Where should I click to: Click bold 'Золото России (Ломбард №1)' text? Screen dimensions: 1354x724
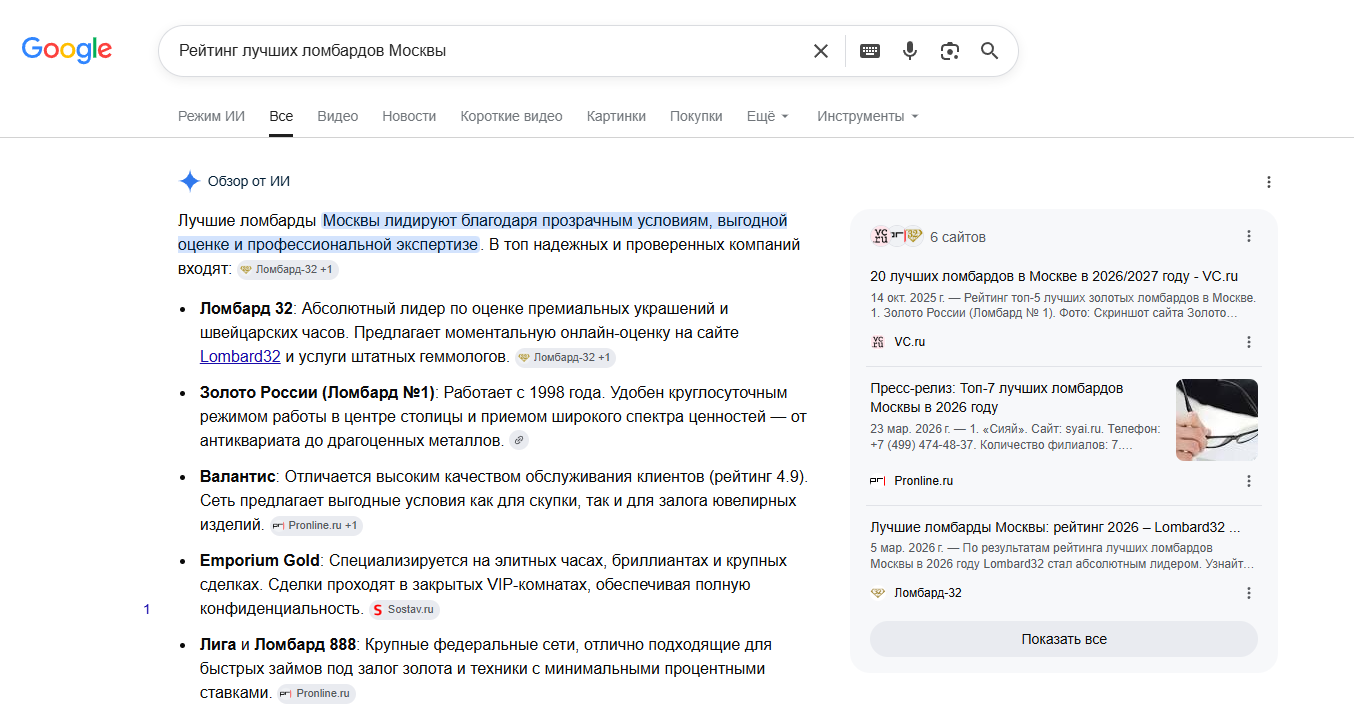(x=318, y=392)
